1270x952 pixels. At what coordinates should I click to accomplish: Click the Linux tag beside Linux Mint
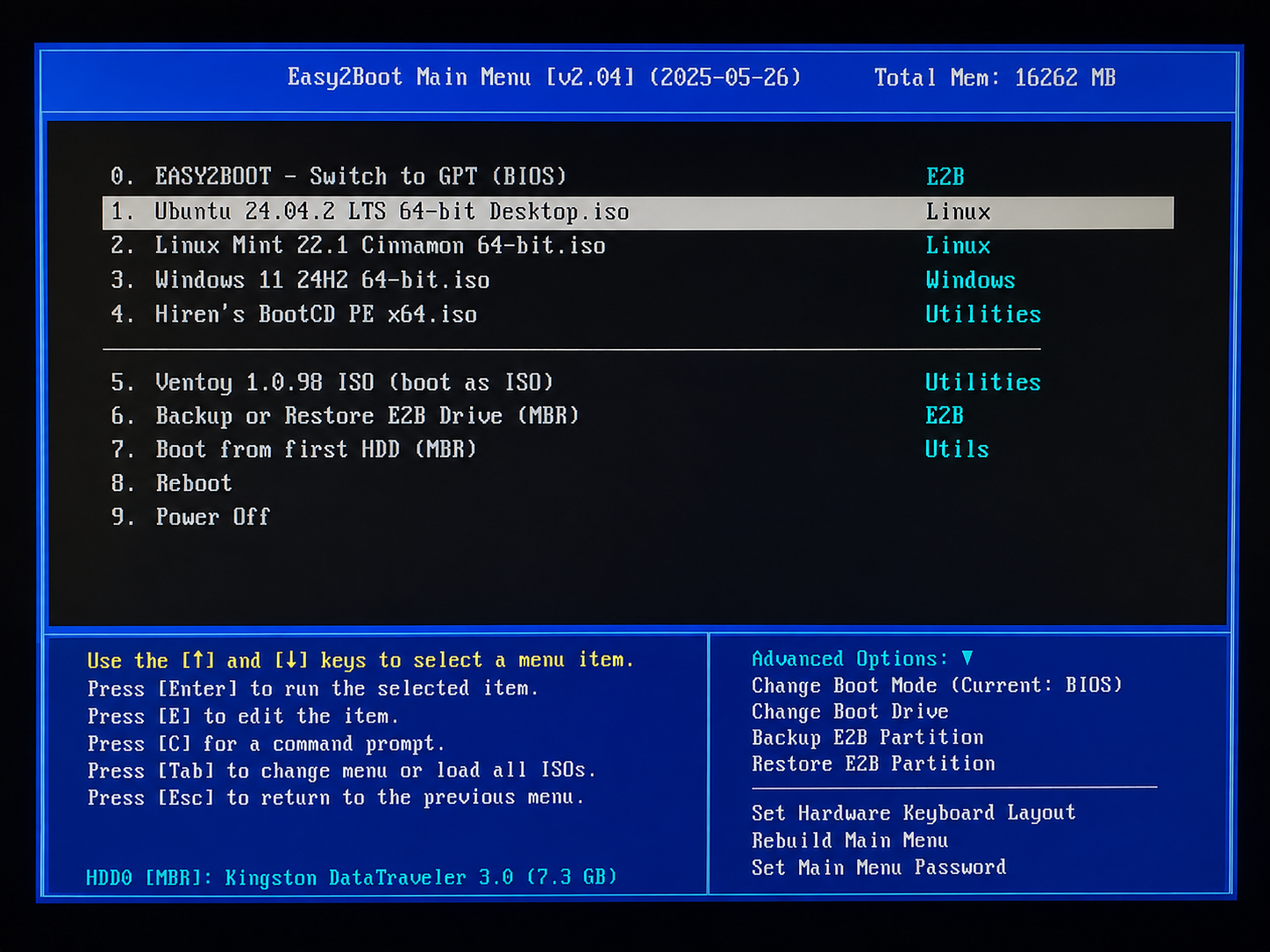click(958, 245)
